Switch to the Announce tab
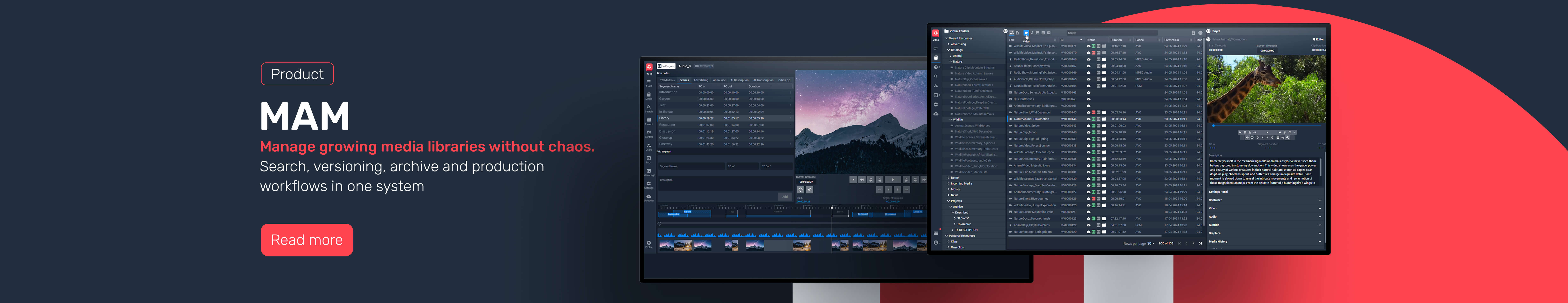Viewport: 1568px width, 303px height. tap(719, 80)
